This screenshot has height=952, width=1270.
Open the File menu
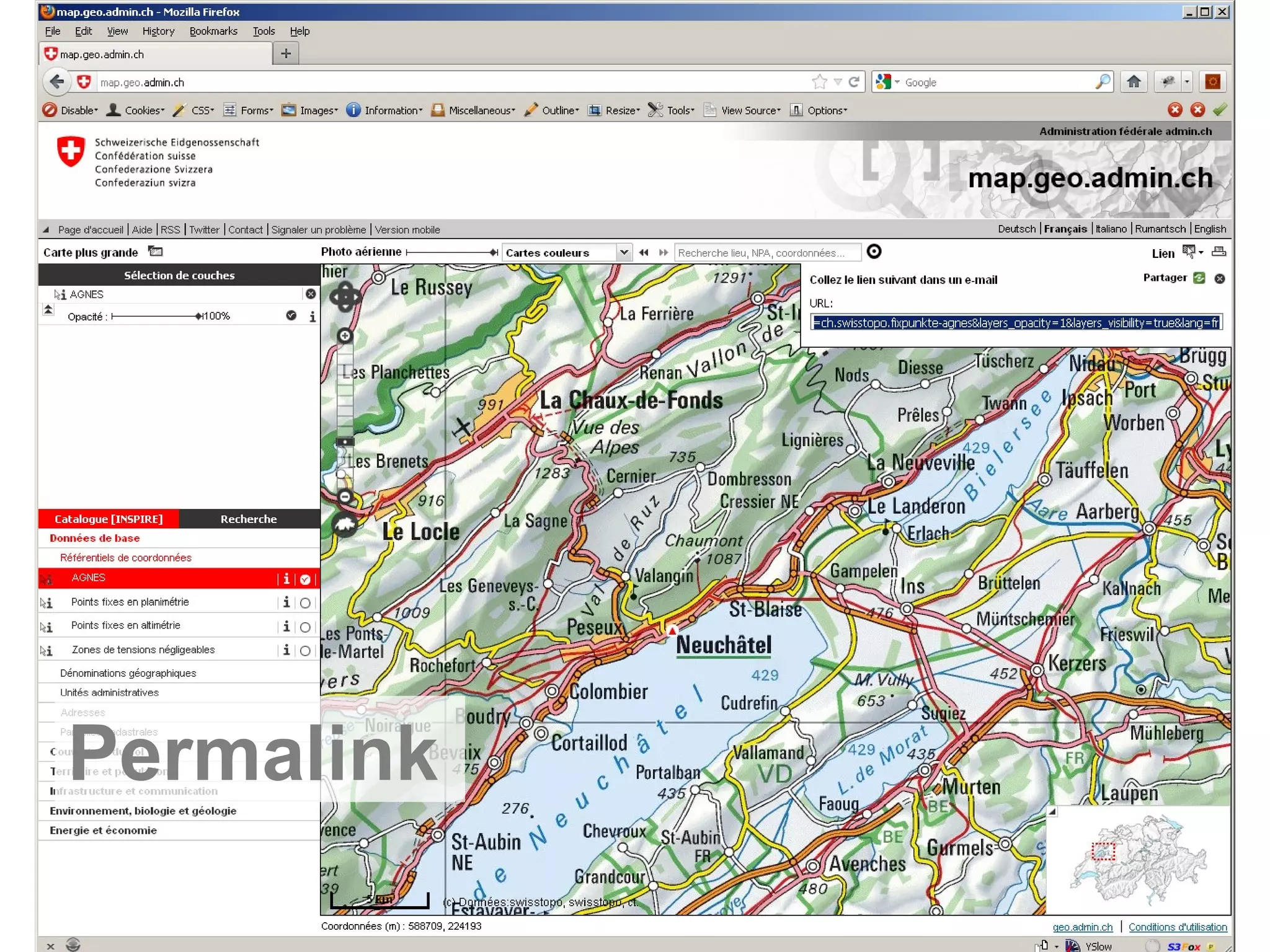point(53,31)
